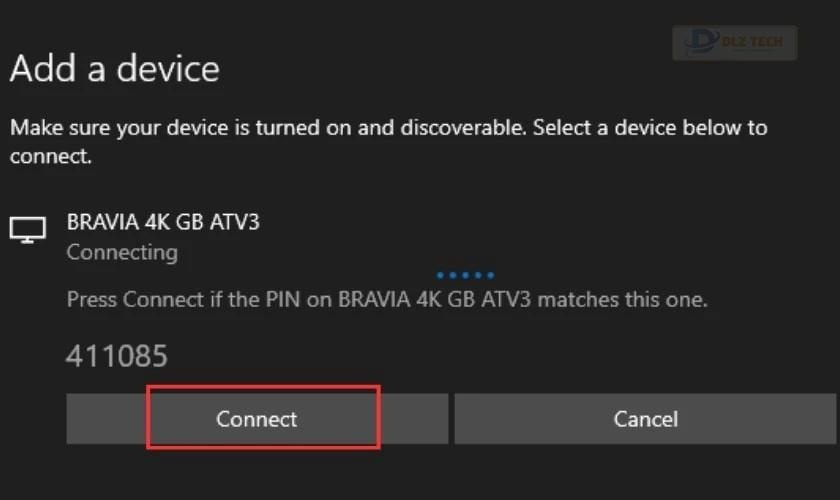The image size is (840, 500).
Task: Click the PIN number 411085
Action: pyautogui.click(x=117, y=356)
